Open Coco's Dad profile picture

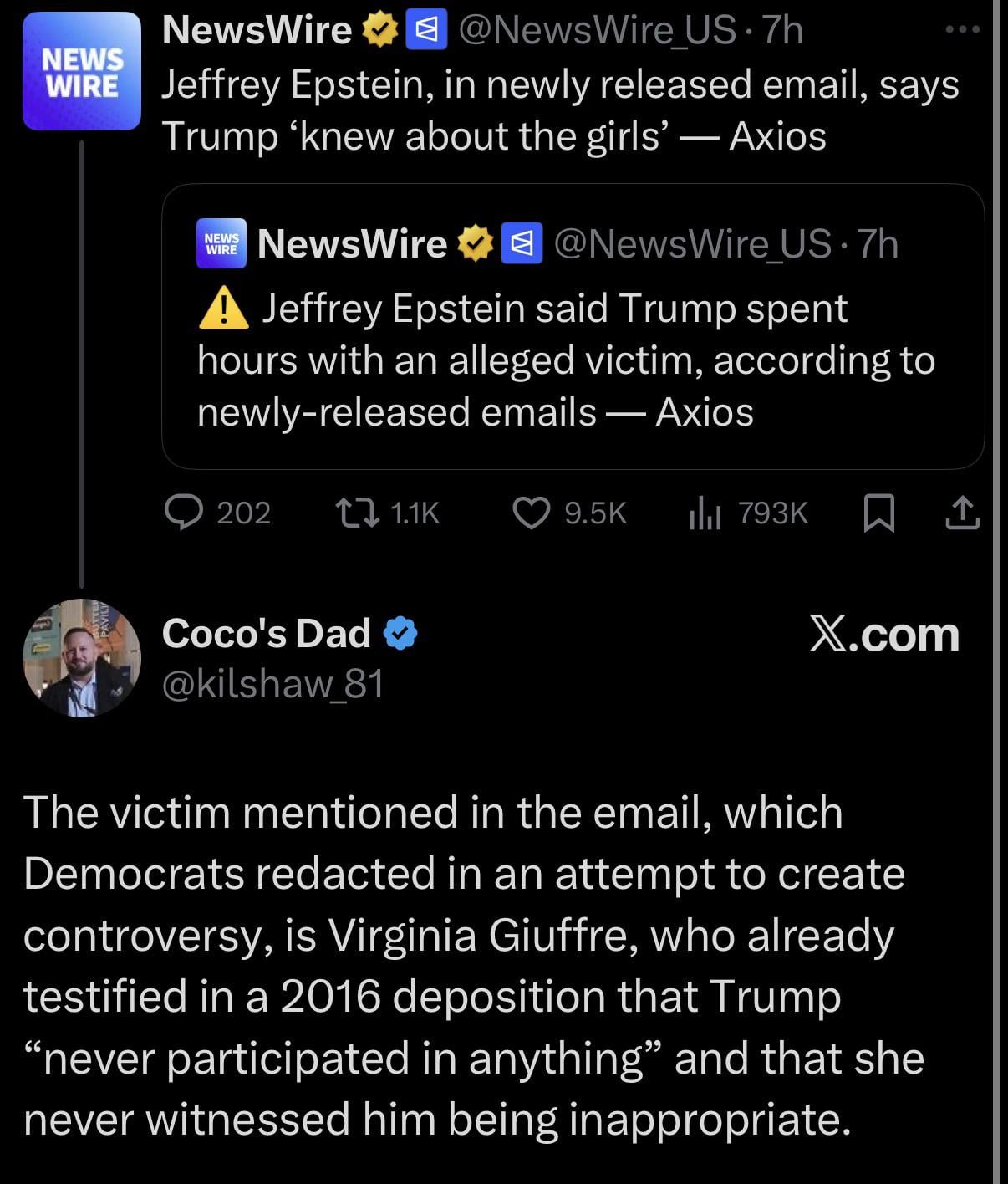(82, 658)
